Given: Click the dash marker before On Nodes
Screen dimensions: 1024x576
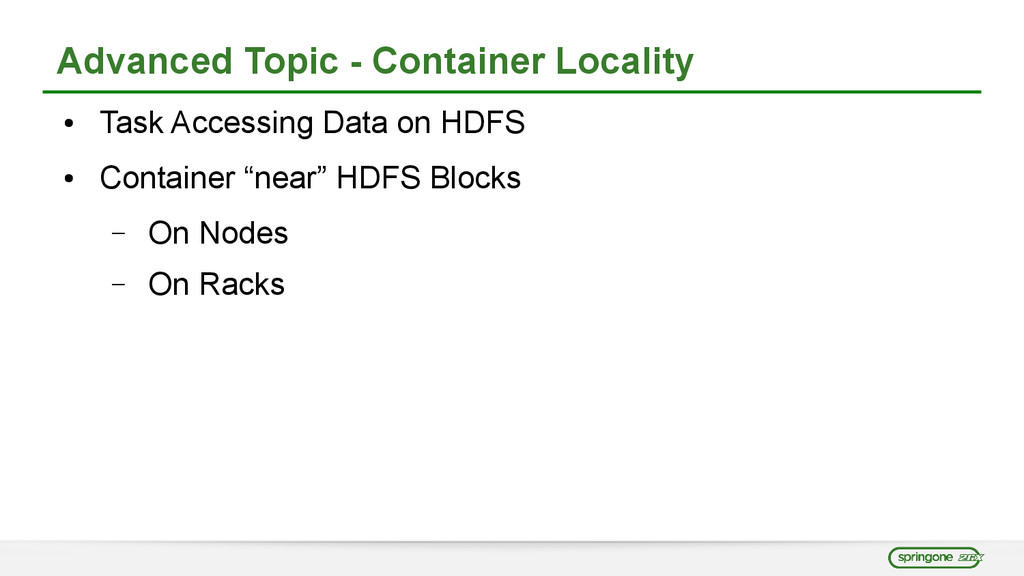Looking at the screenshot, I should pyautogui.click(x=118, y=234).
